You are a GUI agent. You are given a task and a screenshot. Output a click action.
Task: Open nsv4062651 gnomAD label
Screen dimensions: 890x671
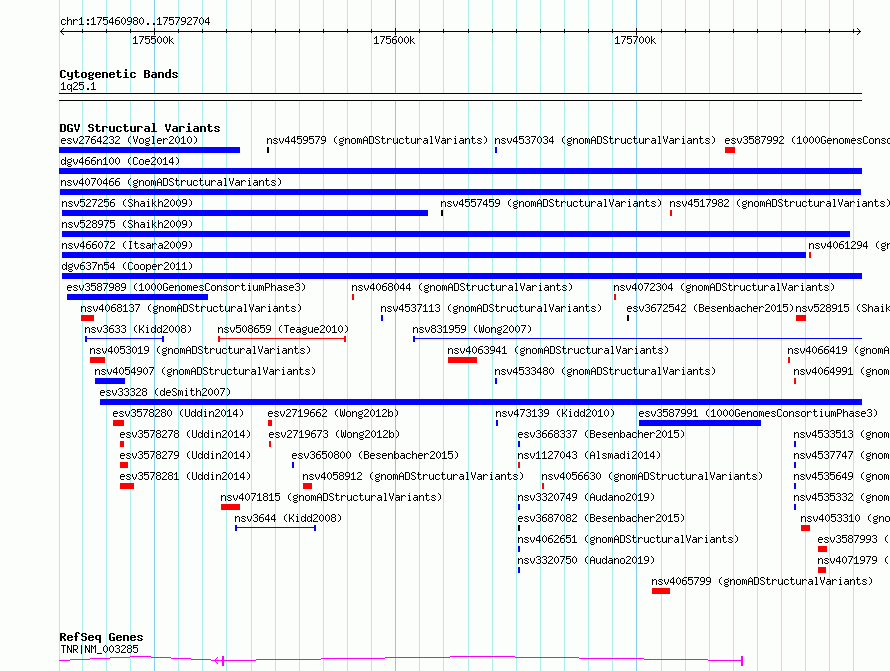(628, 539)
